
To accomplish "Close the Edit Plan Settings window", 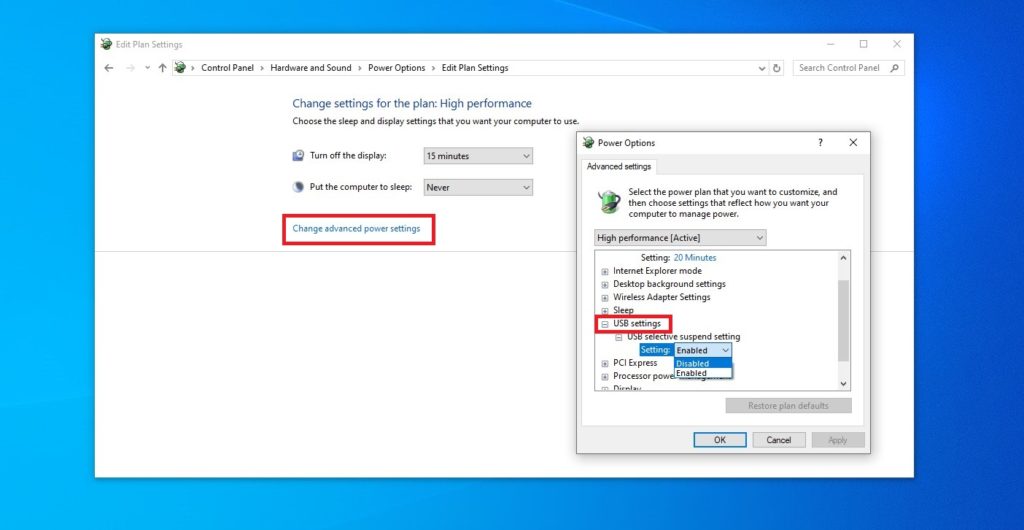I will (x=897, y=44).
